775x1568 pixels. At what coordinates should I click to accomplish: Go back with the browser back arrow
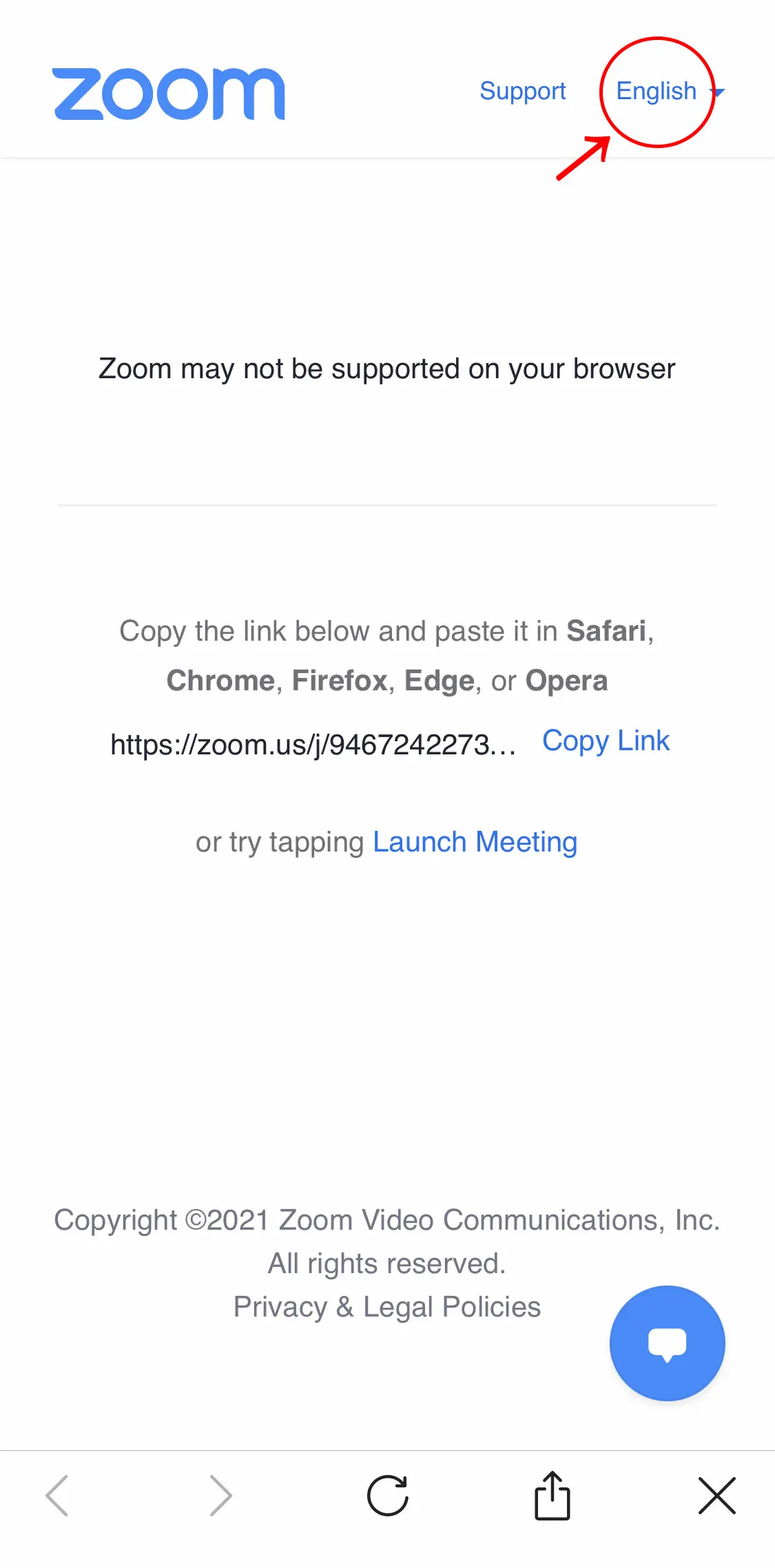coord(57,1495)
